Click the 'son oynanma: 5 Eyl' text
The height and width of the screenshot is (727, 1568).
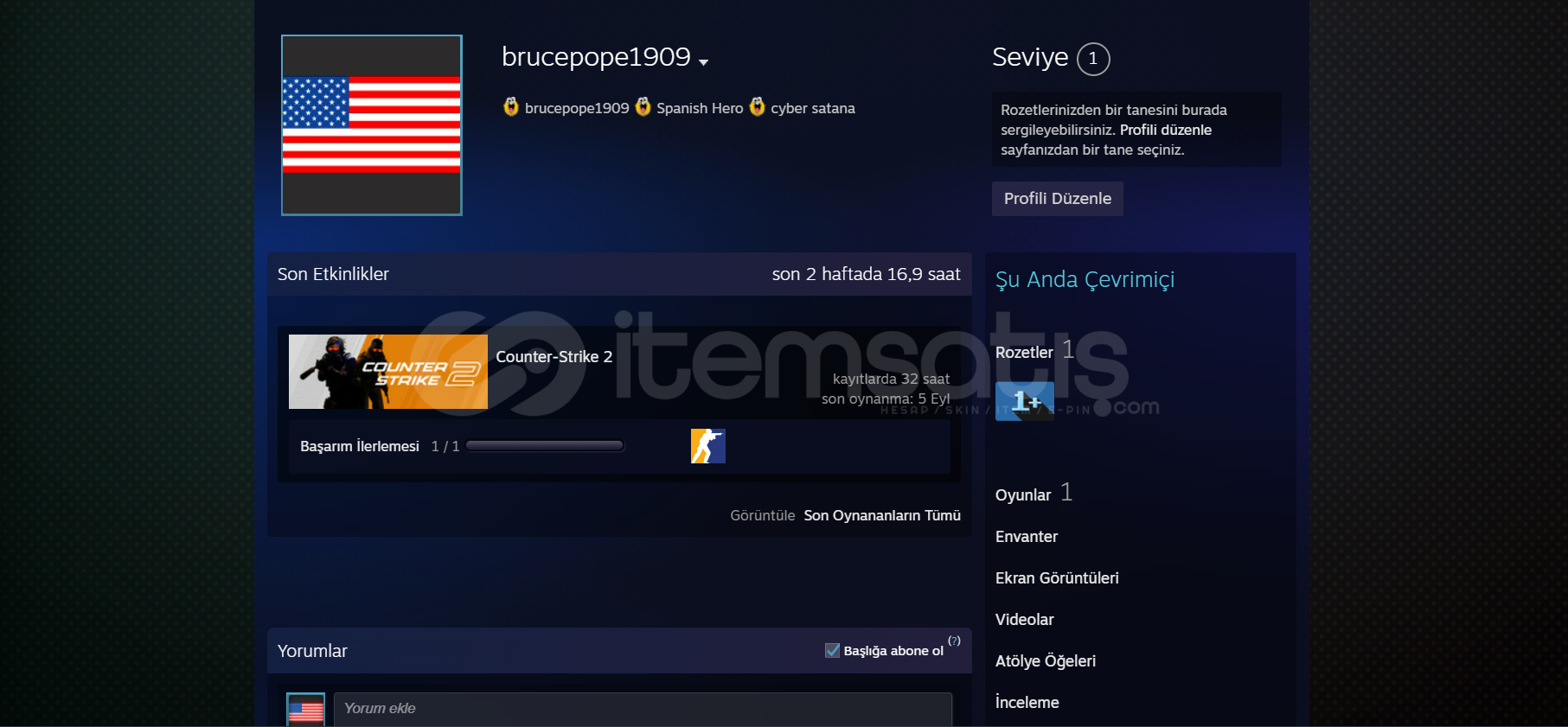886,399
